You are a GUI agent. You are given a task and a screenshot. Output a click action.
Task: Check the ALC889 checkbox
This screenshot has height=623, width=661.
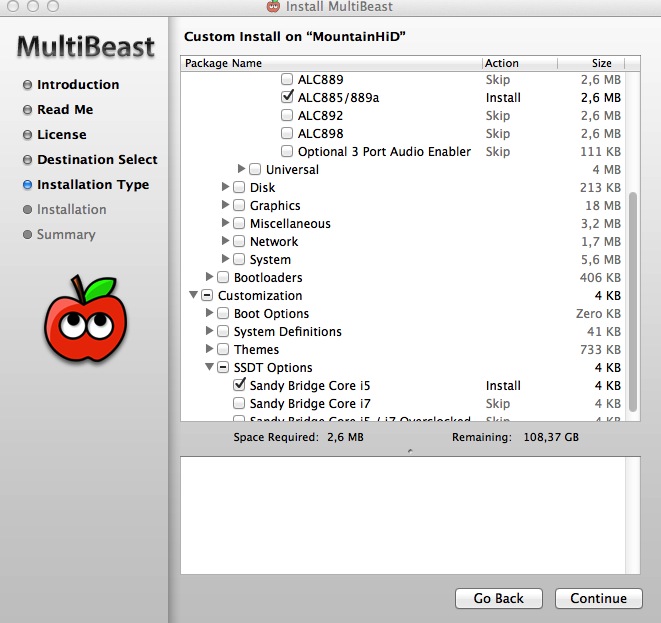287,79
